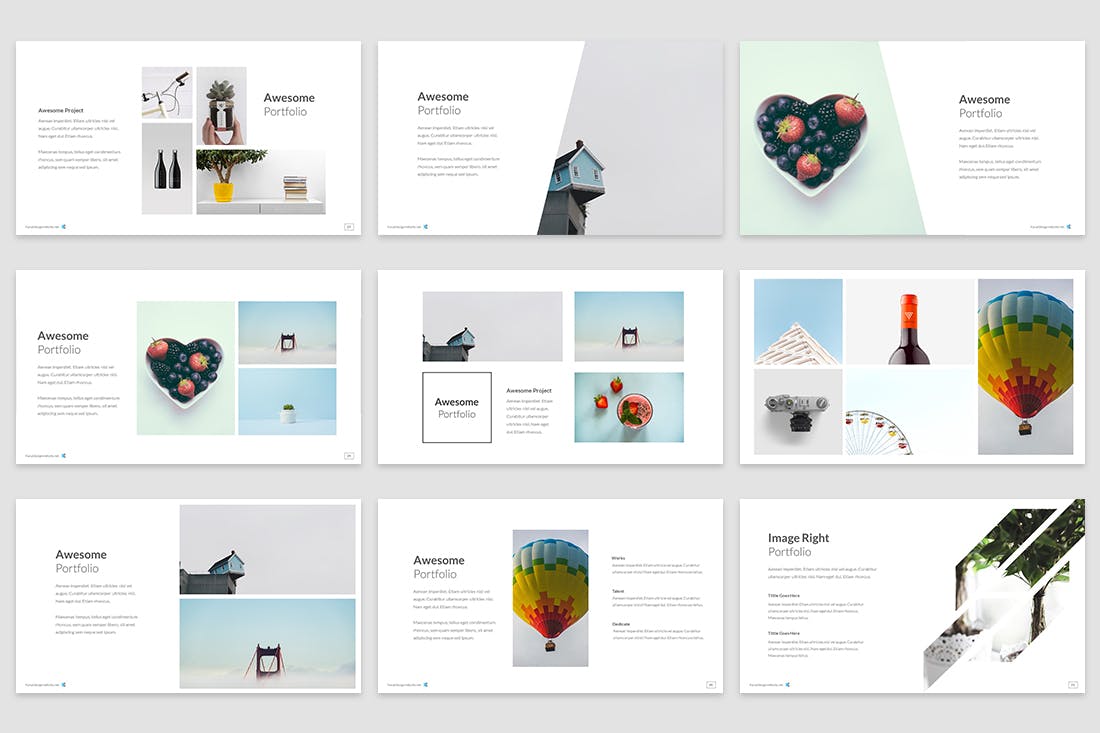Select the yellow pot plant with books image
This screenshot has height=733, width=1100.
(260, 181)
